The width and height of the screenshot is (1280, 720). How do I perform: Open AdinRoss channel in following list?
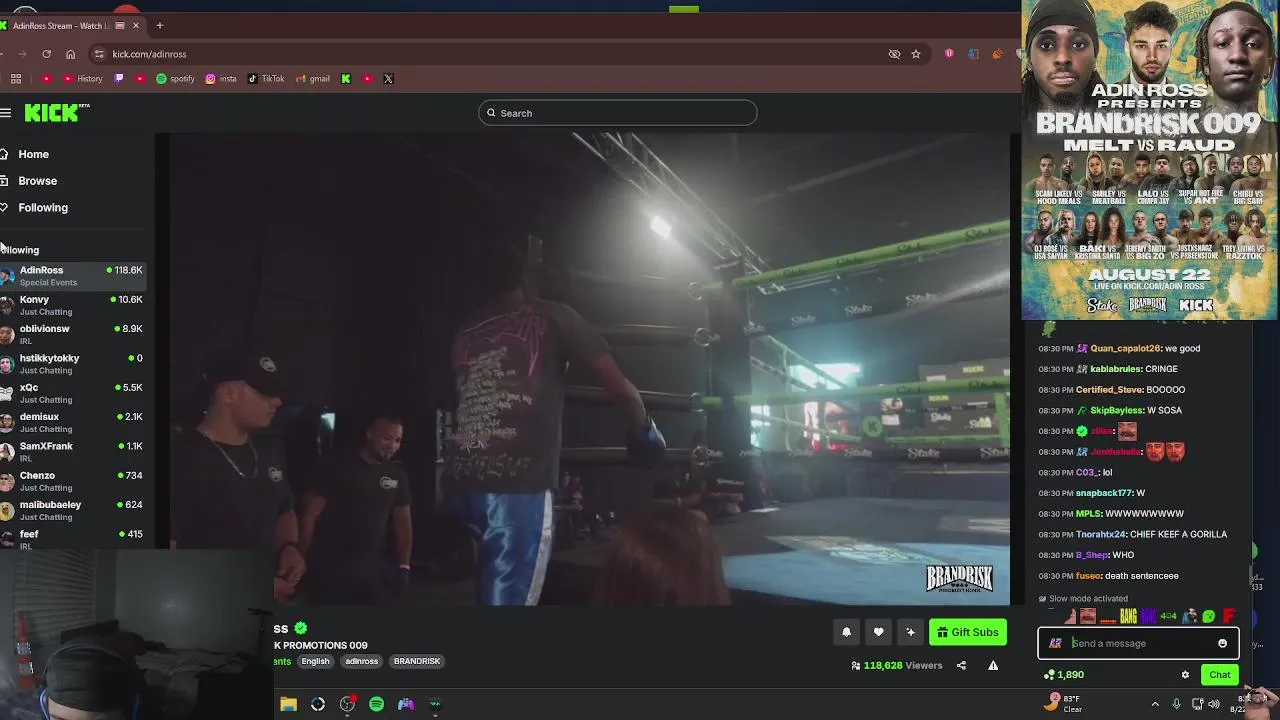73,276
